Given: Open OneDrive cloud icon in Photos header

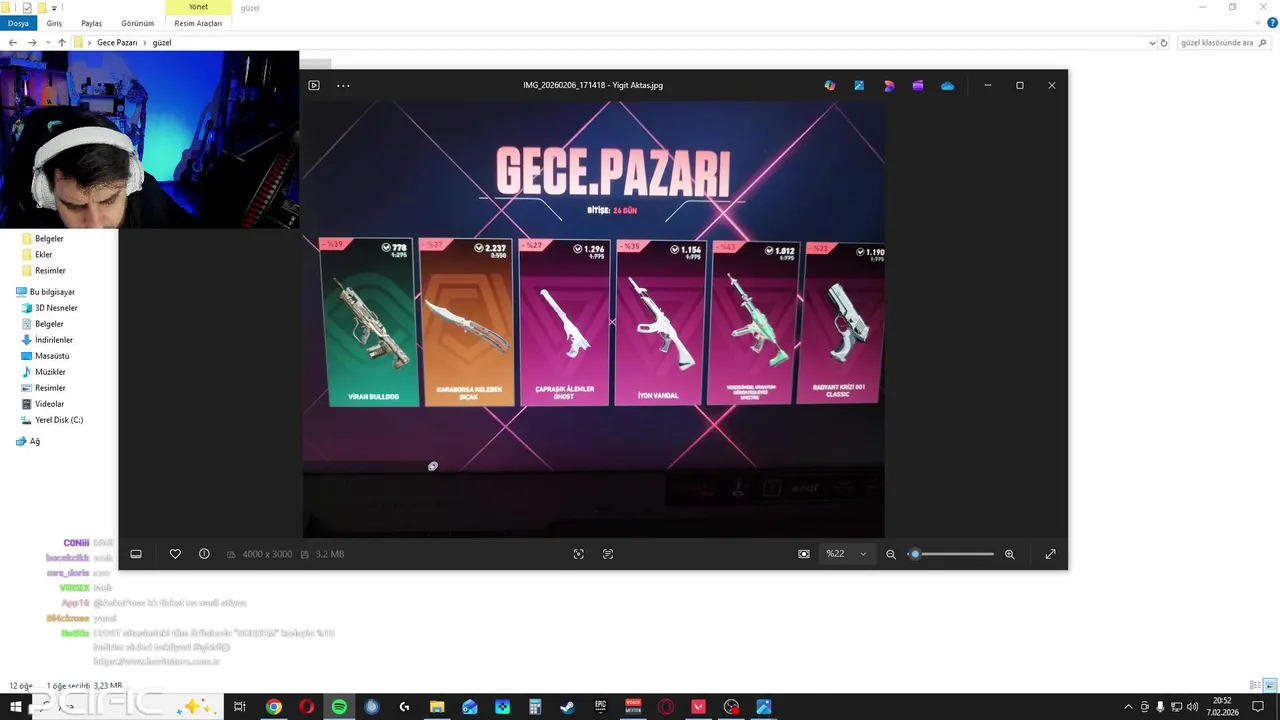Looking at the screenshot, I should click(947, 85).
